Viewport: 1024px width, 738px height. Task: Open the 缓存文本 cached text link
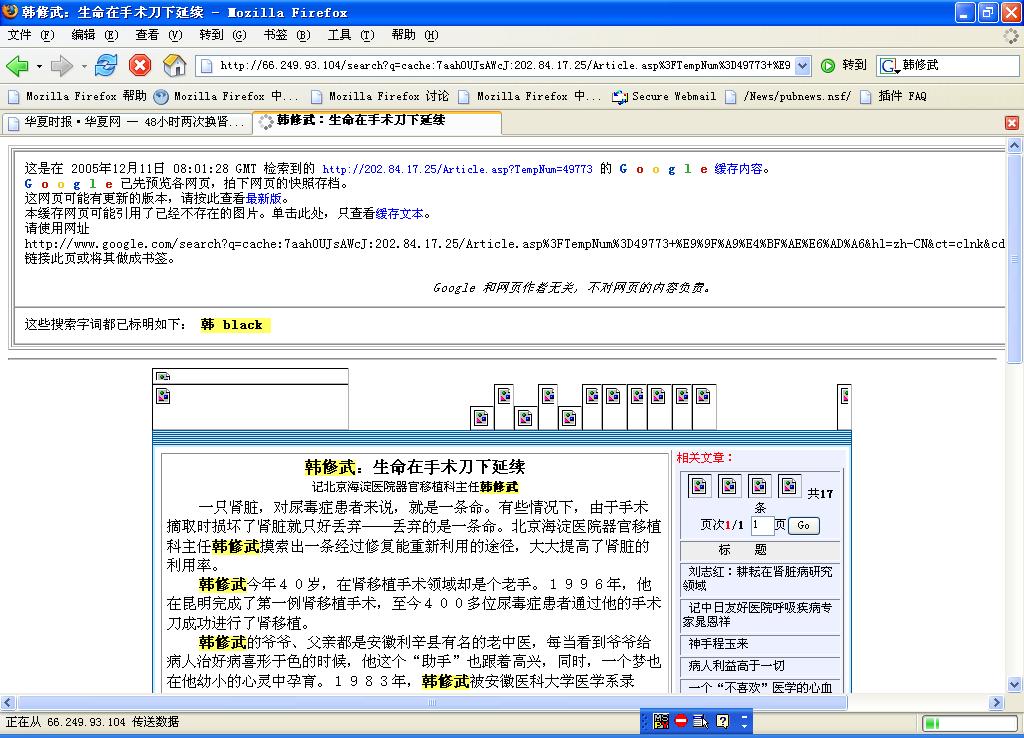tap(401, 213)
